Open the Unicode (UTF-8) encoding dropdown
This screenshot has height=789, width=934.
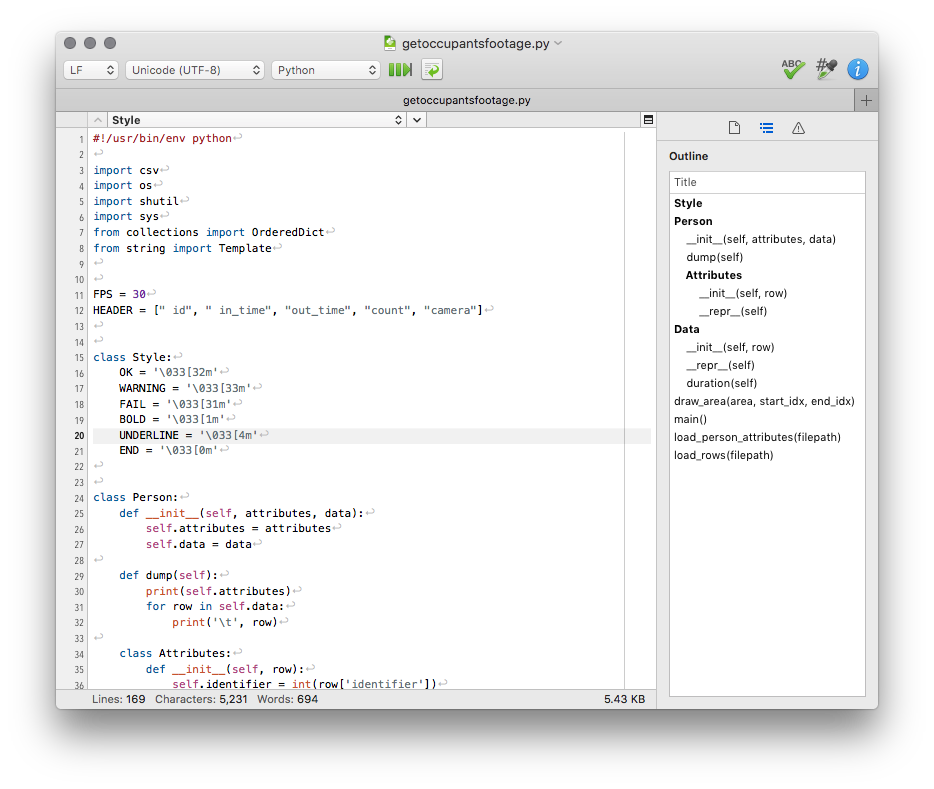tap(195, 70)
